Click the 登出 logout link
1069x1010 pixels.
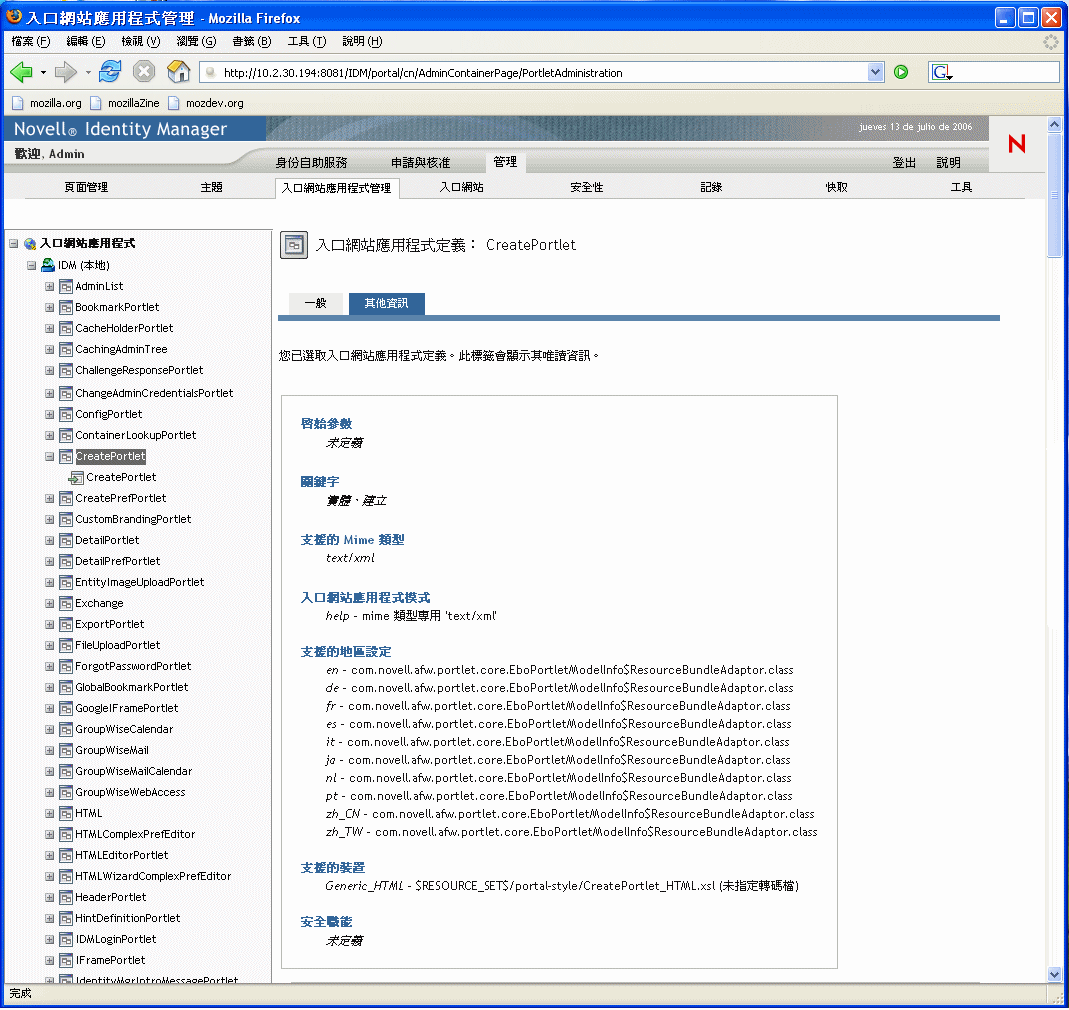coord(904,163)
